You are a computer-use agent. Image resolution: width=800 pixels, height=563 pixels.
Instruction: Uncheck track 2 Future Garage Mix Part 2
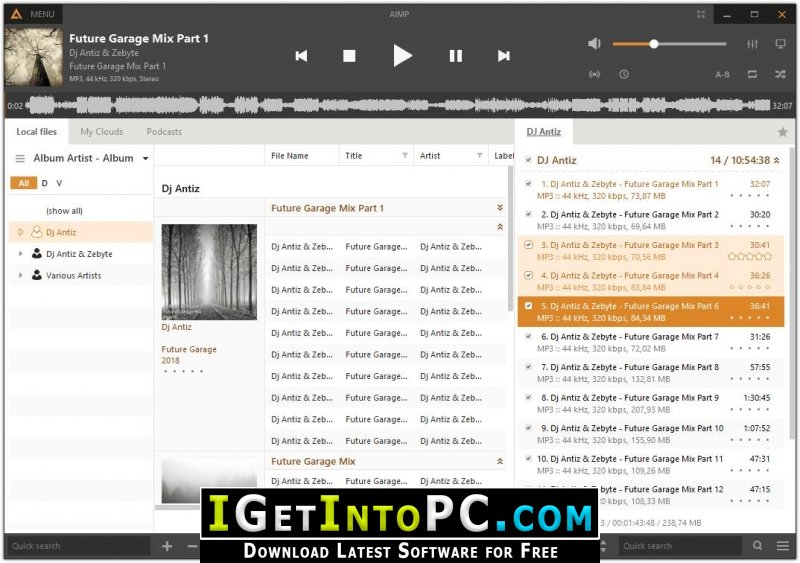pos(529,214)
